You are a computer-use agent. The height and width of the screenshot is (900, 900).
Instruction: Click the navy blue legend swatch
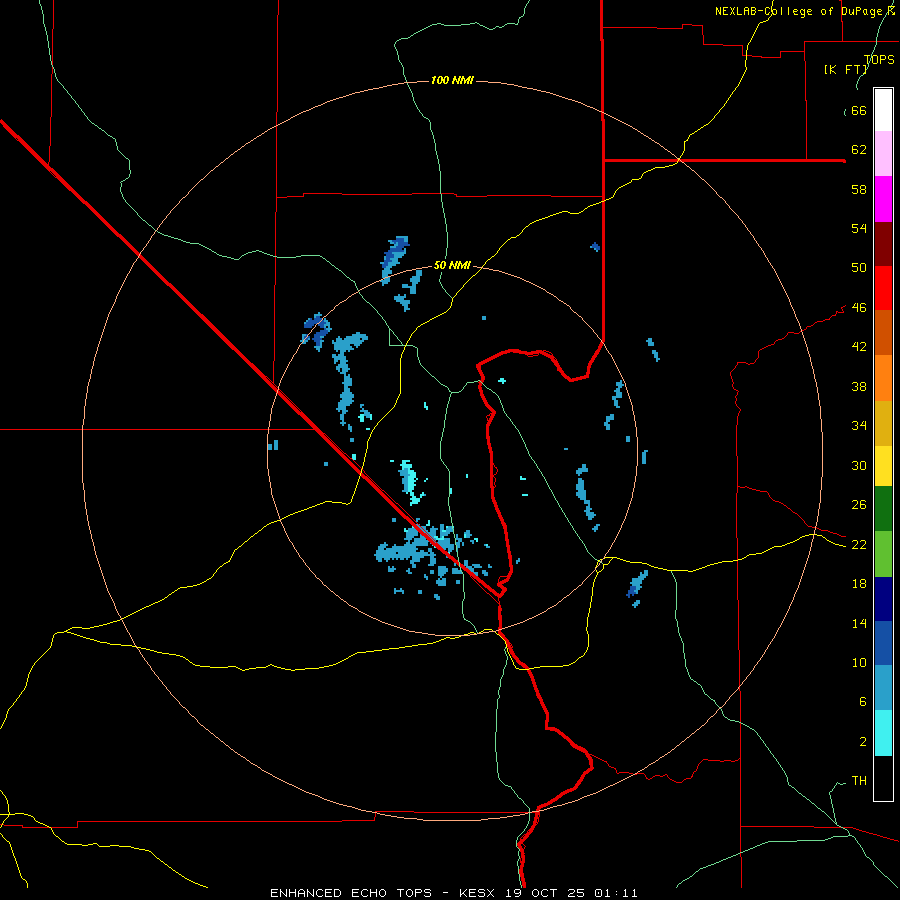tap(883, 599)
